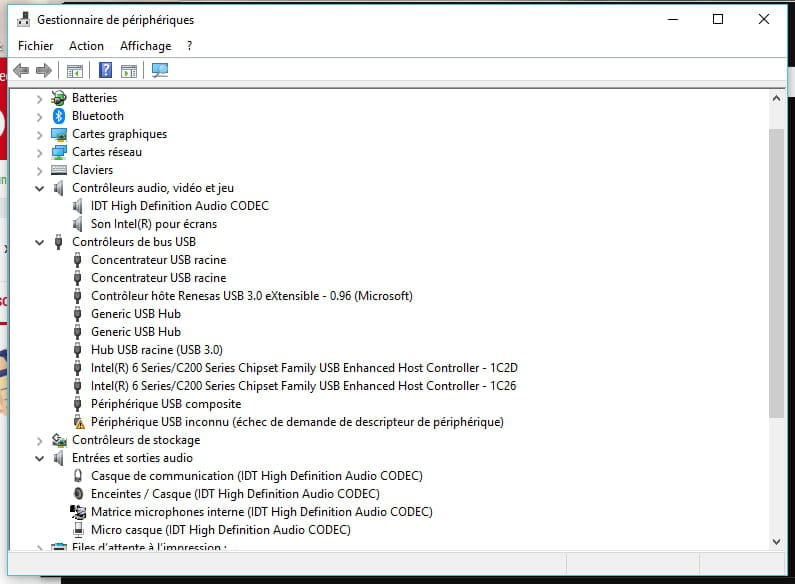Select Casque de communication entry
Screen dimensions: 795x584
[257, 476]
